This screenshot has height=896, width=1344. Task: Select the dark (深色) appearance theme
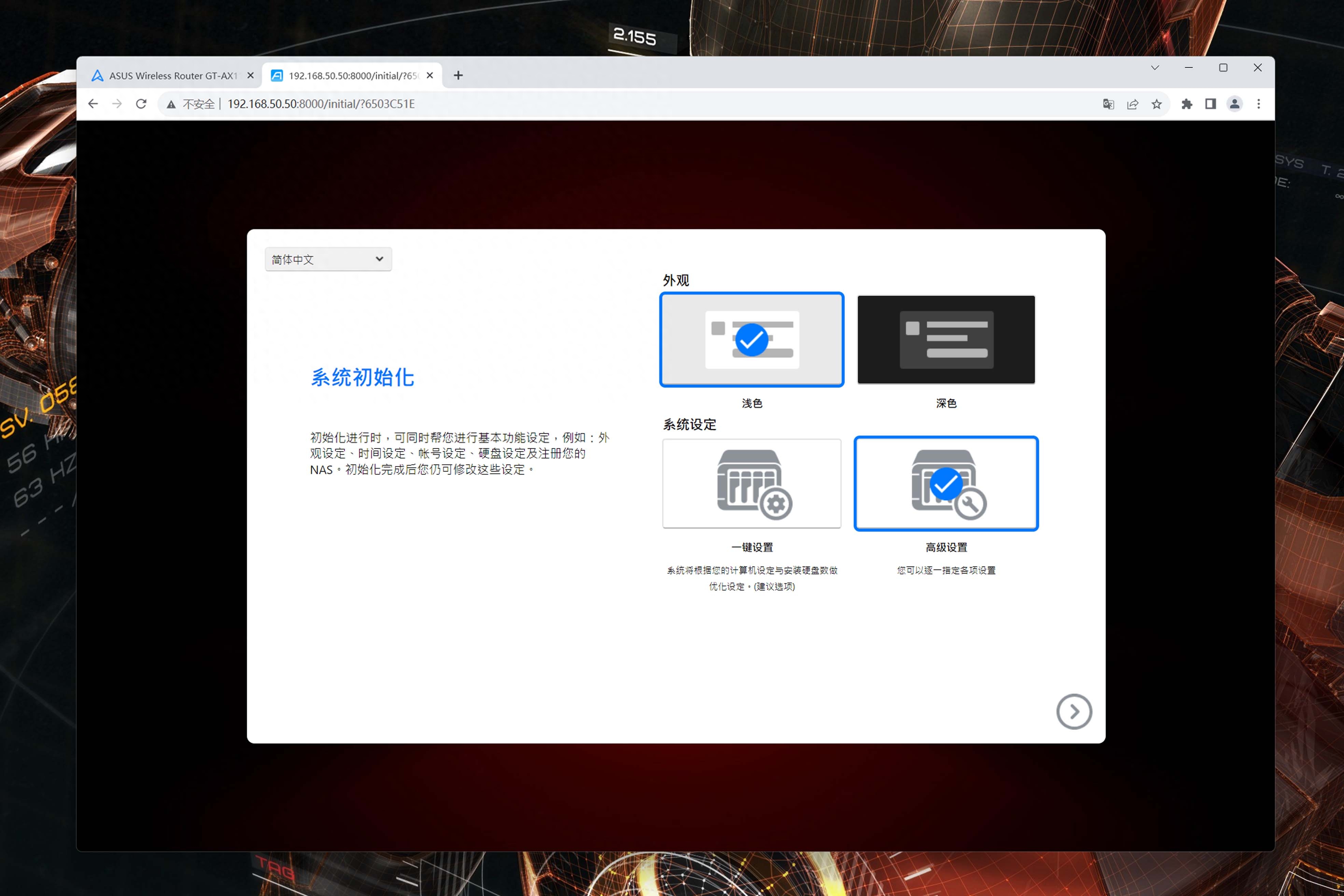pyautogui.click(x=946, y=339)
